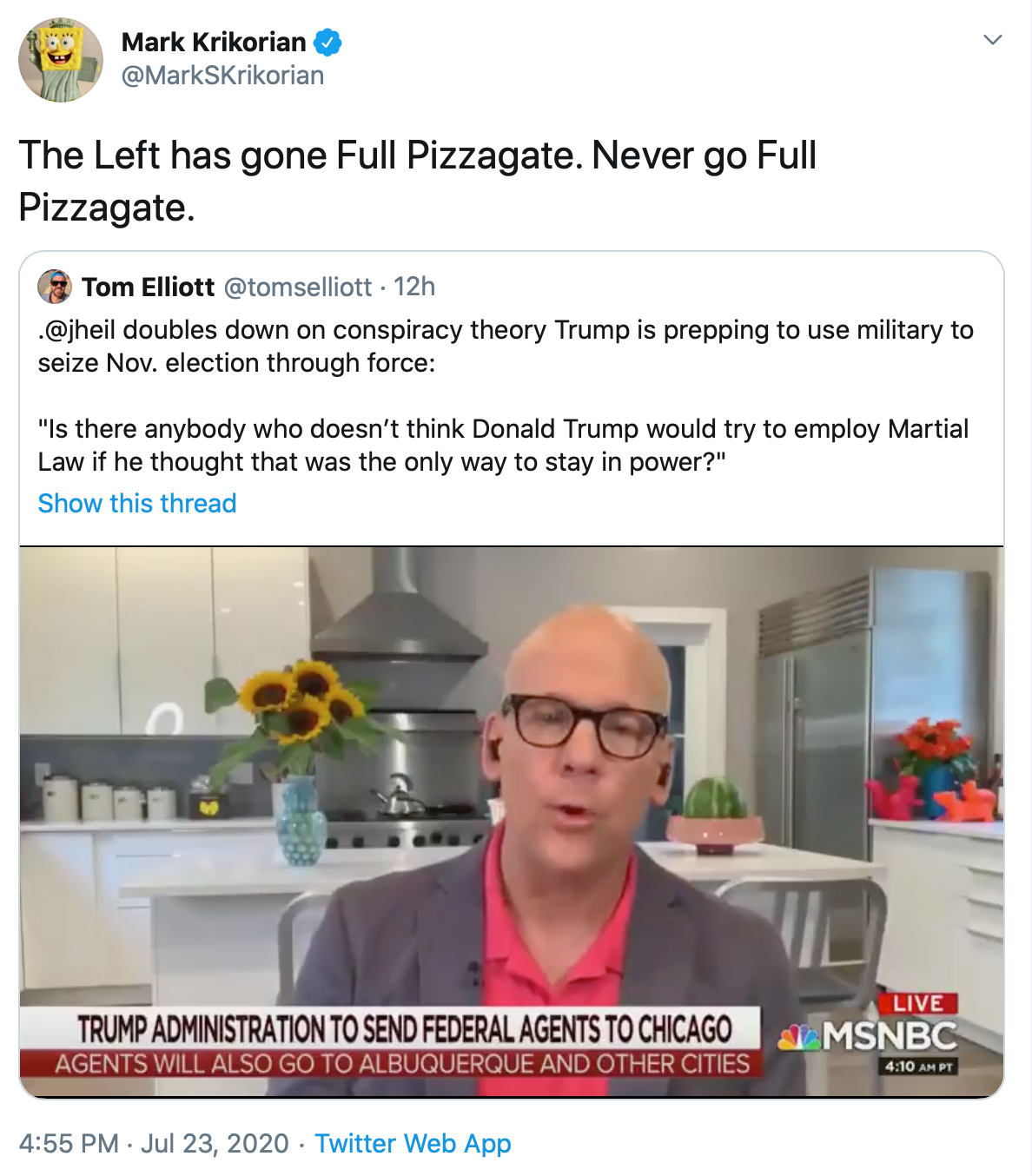Click the MSNBC logo in video
Viewport: 1032px width, 1176px height.
point(867,1036)
